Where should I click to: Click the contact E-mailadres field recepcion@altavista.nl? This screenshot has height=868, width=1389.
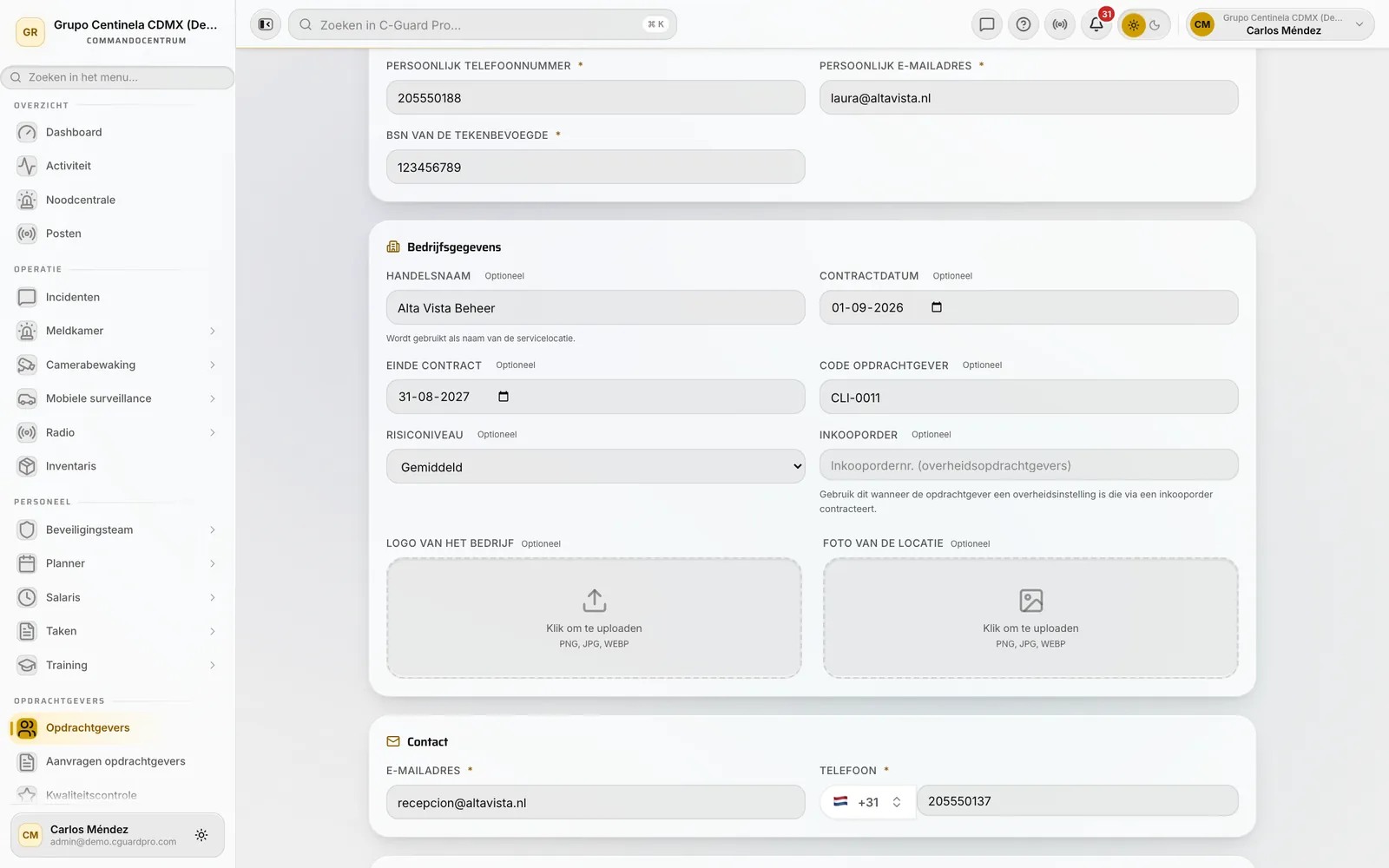click(596, 802)
